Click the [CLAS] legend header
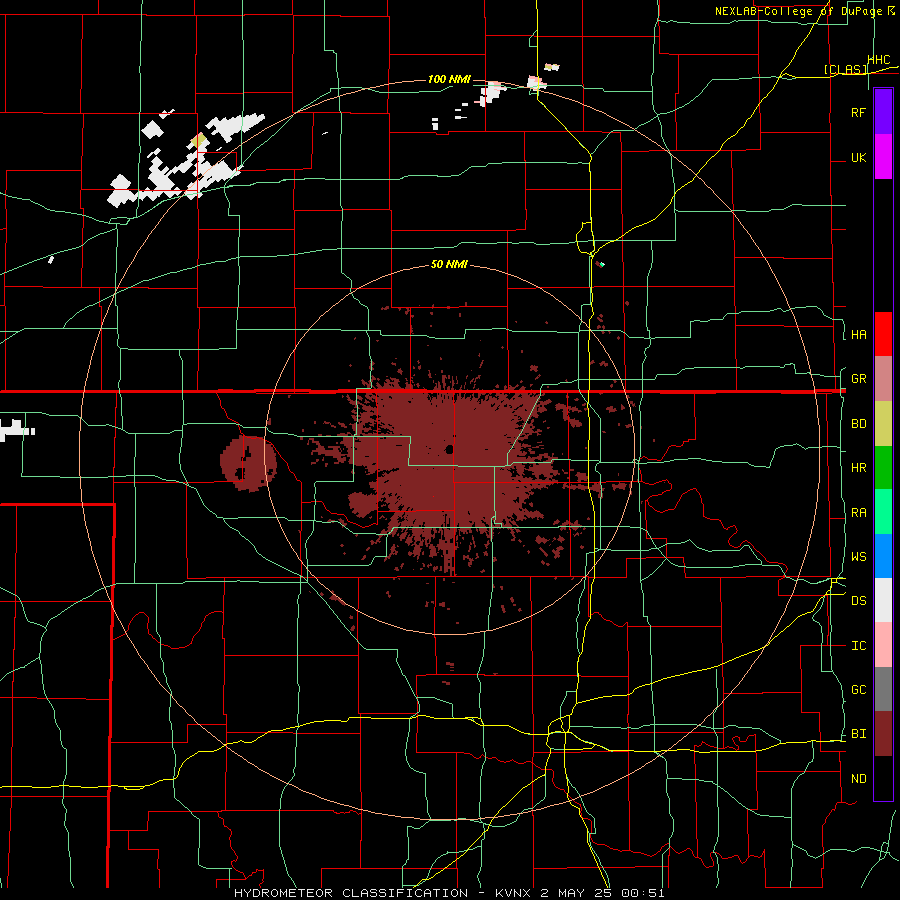The height and width of the screenshot is (900, 900). click(845, 69)
